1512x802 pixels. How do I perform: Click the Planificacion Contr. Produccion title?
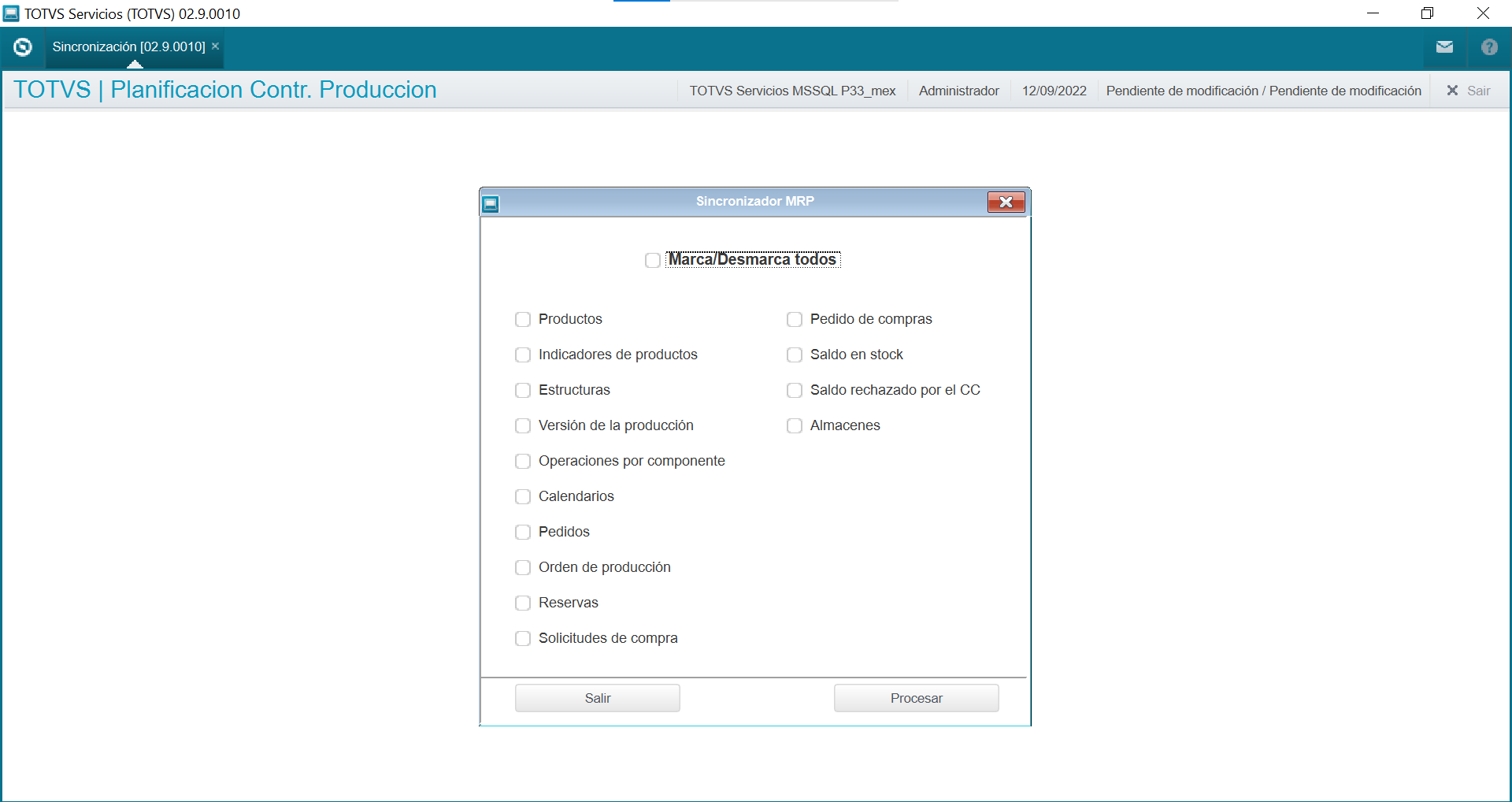pos(273,90)
